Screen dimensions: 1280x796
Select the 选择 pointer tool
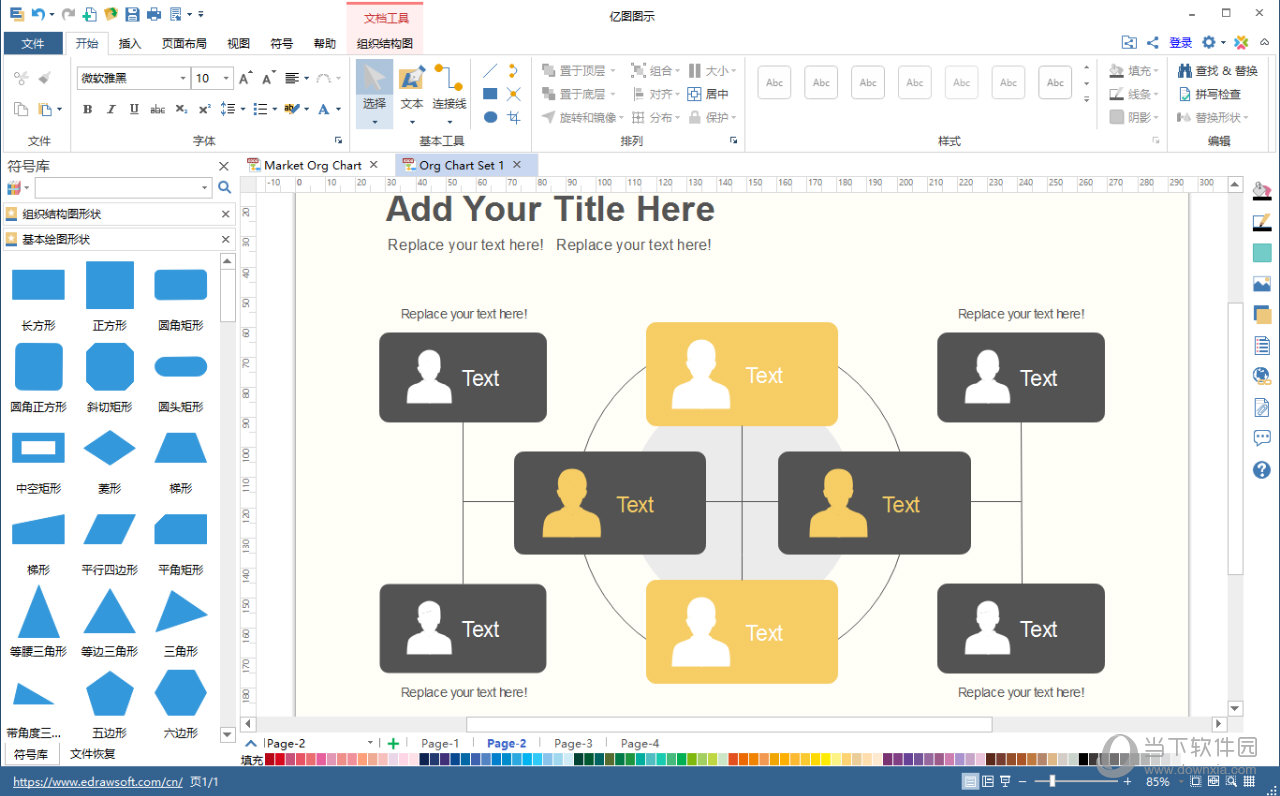click(374, 92)
